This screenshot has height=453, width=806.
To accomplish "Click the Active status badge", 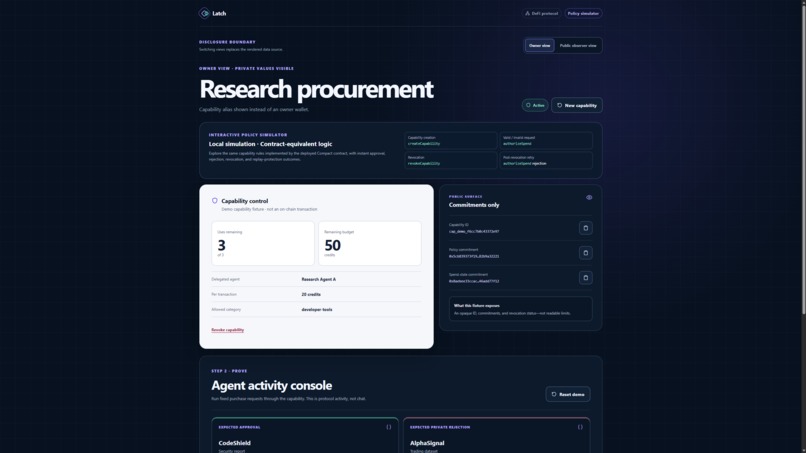I will (535, 105).
